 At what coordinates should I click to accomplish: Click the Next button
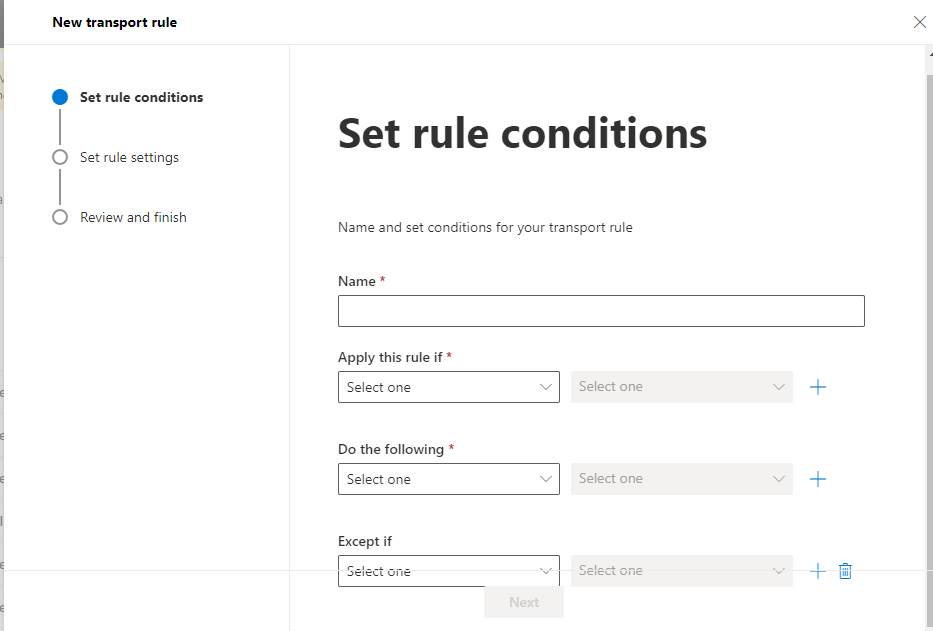click(x=524, y=602)
